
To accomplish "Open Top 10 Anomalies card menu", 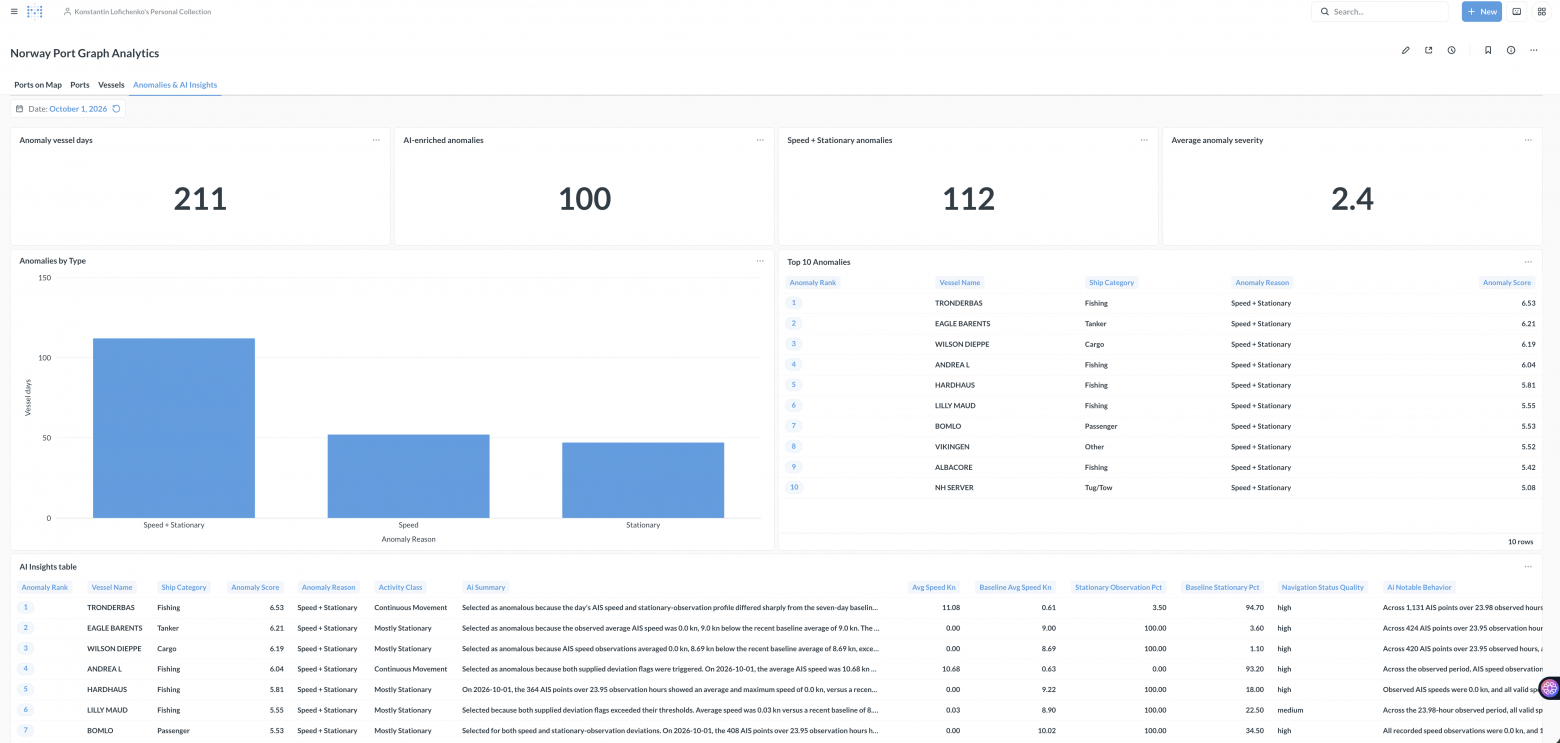I will [1528, 262].
